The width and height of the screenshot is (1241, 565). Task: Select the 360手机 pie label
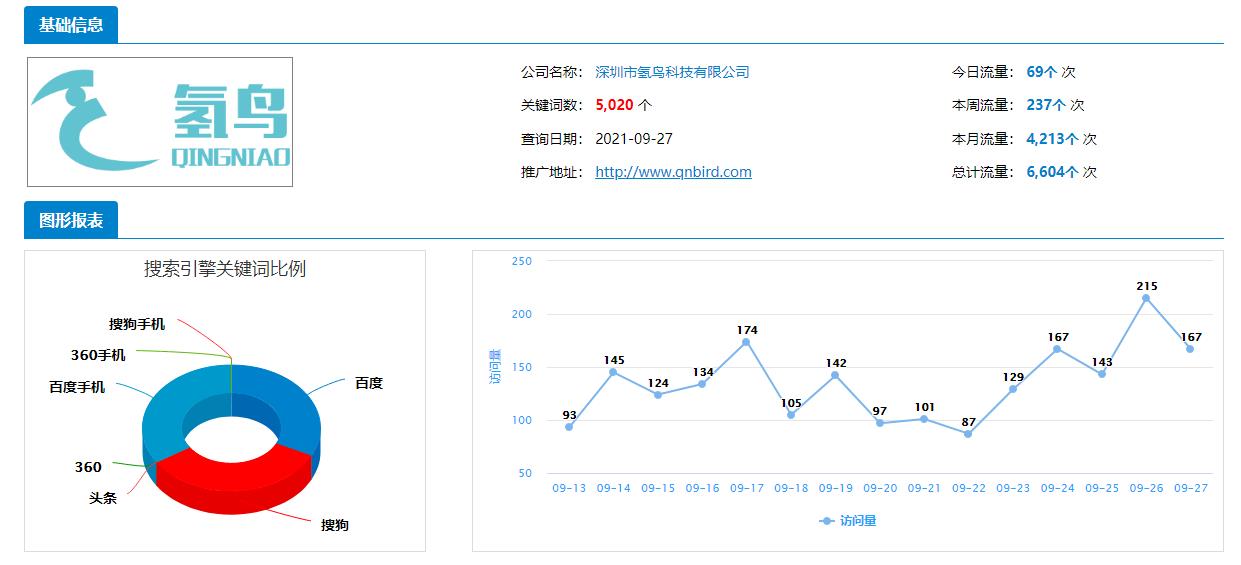pyautogui.click(x=98, y=355)
